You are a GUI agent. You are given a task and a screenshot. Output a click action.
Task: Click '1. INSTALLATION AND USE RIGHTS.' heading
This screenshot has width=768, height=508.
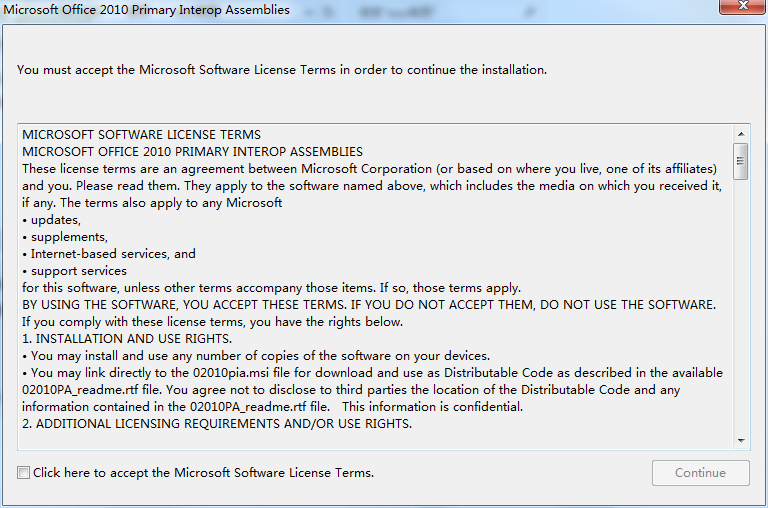click(127, 339)
